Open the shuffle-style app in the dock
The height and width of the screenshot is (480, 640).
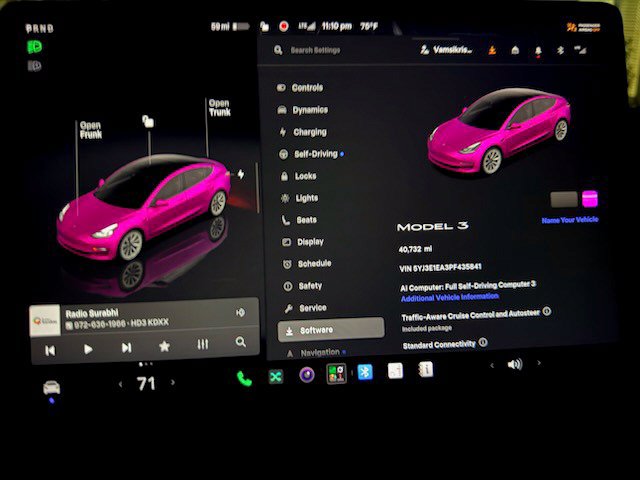point(276,377)
